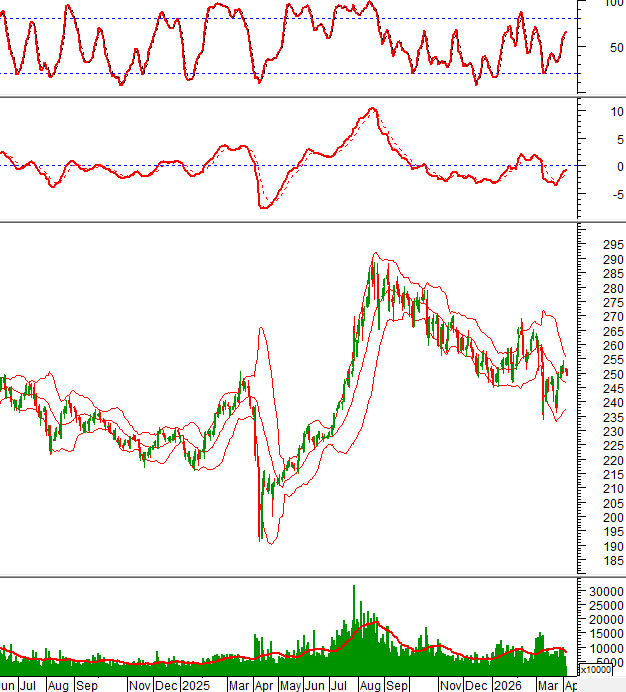The image size is (626, 692).
Task: Select the May label on the date axis
Action: pos(290,686)
